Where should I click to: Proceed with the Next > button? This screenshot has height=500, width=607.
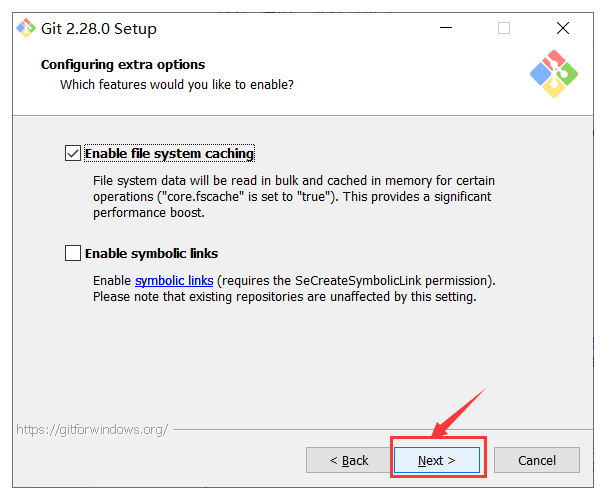pyautogui.click(x=437, y=460)
